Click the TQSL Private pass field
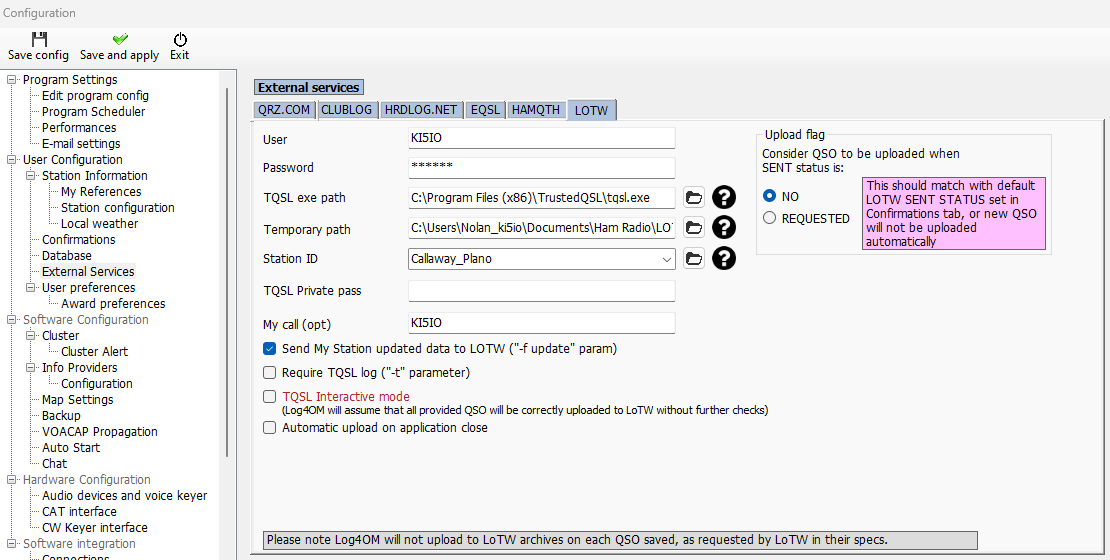The width and height of the screenshot is (1110, 560). tap(542, 291)
